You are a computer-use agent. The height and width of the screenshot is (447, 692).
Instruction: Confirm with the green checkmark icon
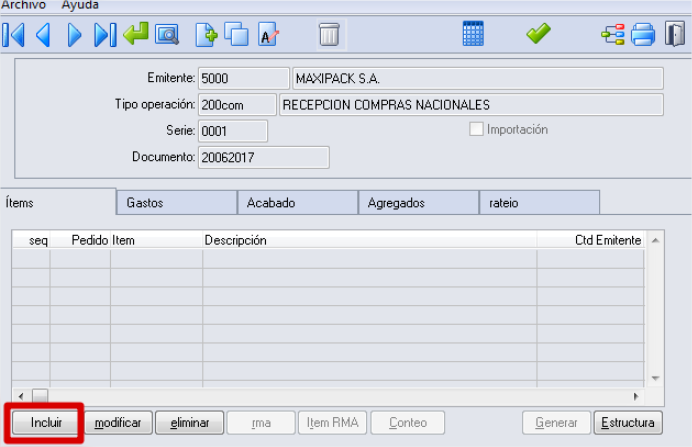point(538,34)
